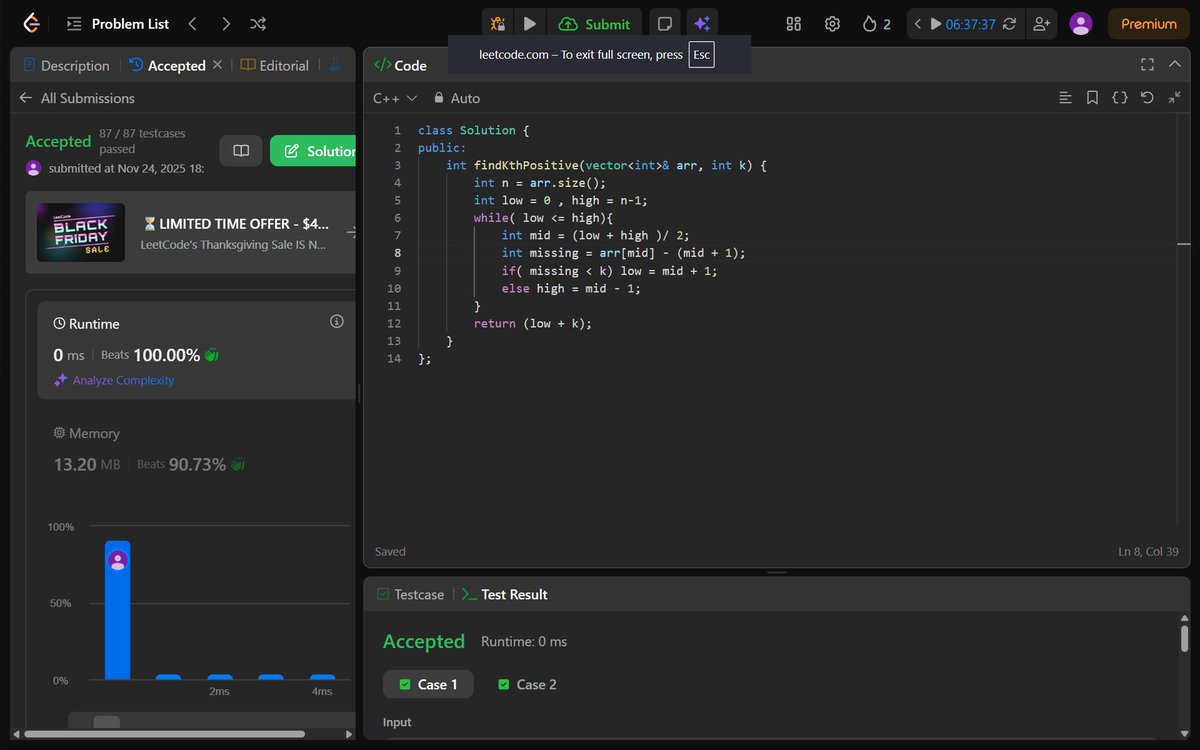Switch to the Editorial tab

(x=284, y=65)
